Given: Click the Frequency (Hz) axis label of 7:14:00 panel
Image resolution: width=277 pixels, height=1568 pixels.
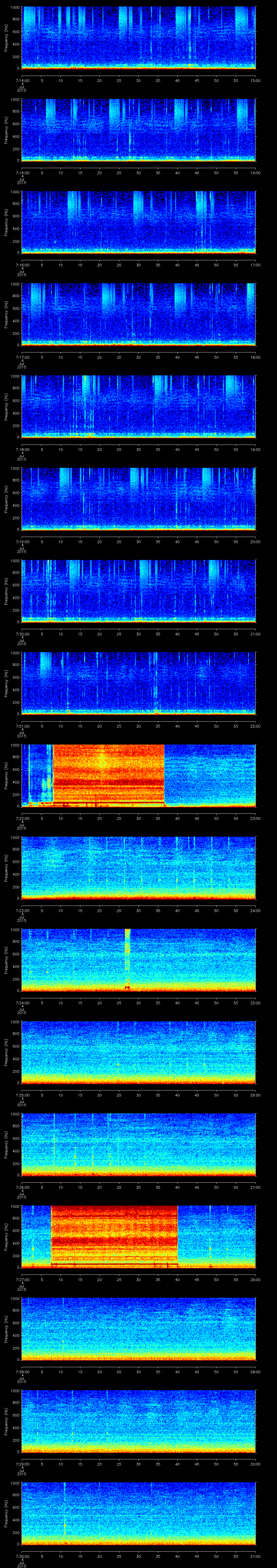Looking at the screenshot, I should point(6,38).
